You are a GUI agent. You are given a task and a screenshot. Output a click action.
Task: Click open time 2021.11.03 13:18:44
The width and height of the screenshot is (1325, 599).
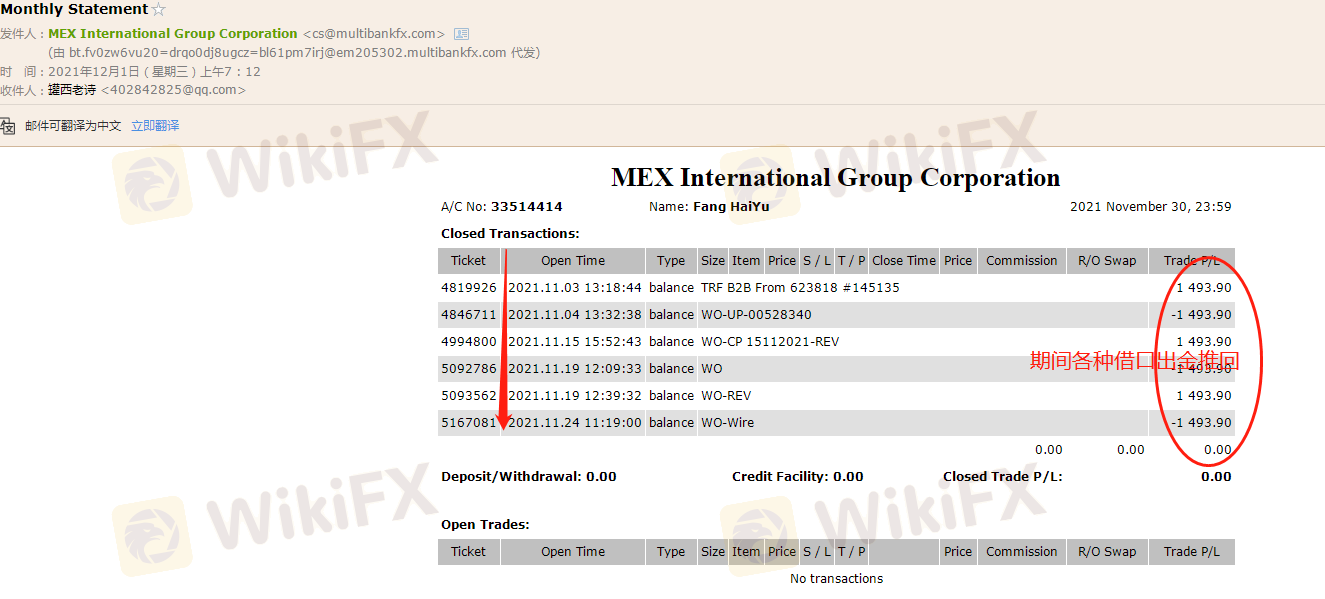point(575,288)
